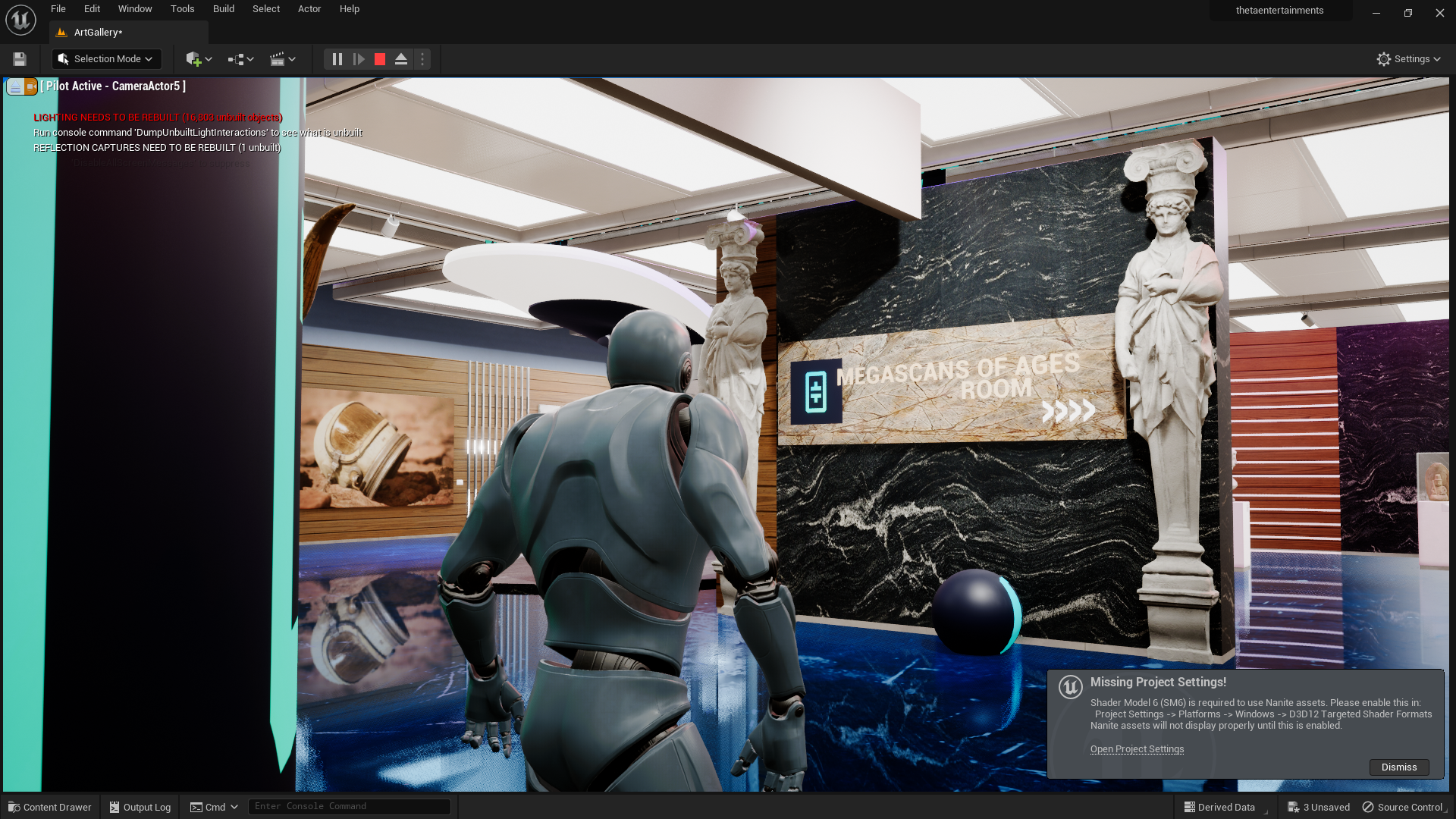Open the Content Drawer
The image size is (1456, 819).
tap(50, 808)
